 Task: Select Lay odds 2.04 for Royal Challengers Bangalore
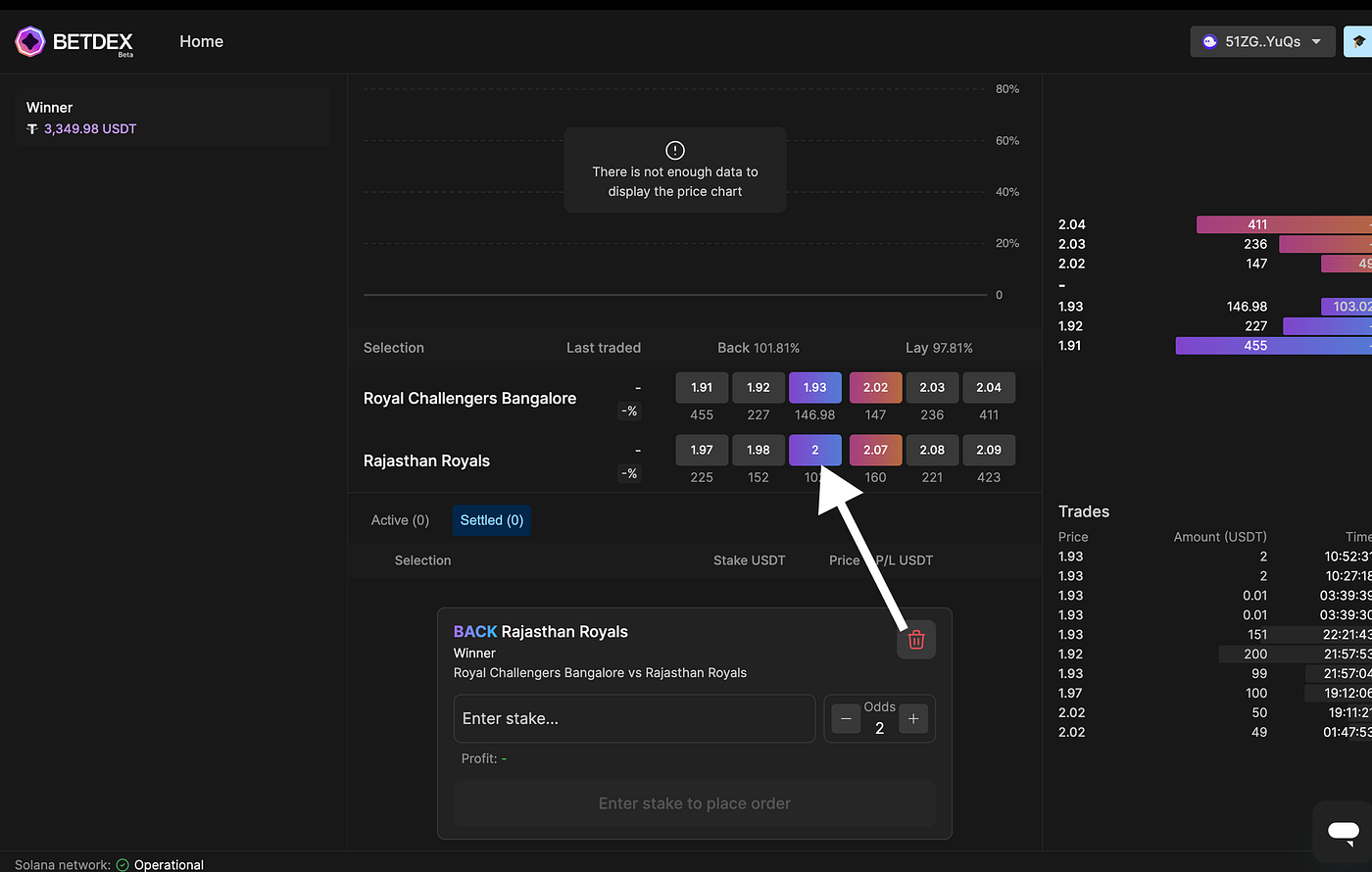(989, 387)
